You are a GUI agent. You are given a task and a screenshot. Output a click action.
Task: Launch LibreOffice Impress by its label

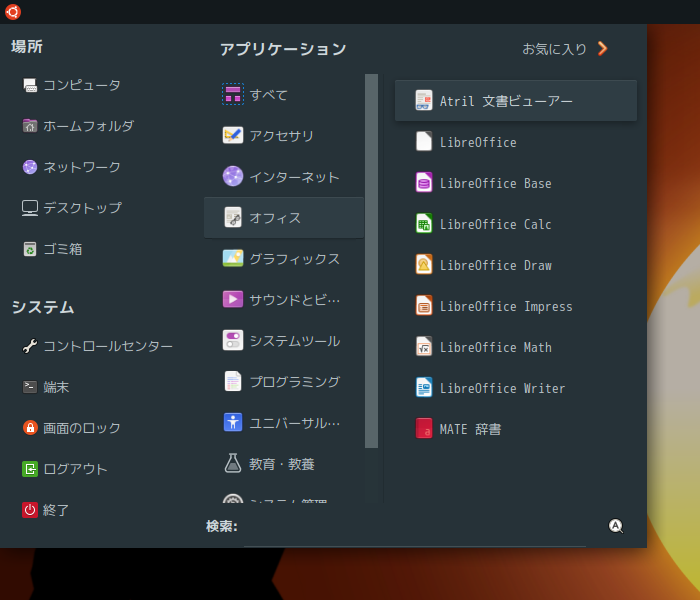[x=506, y=306]
